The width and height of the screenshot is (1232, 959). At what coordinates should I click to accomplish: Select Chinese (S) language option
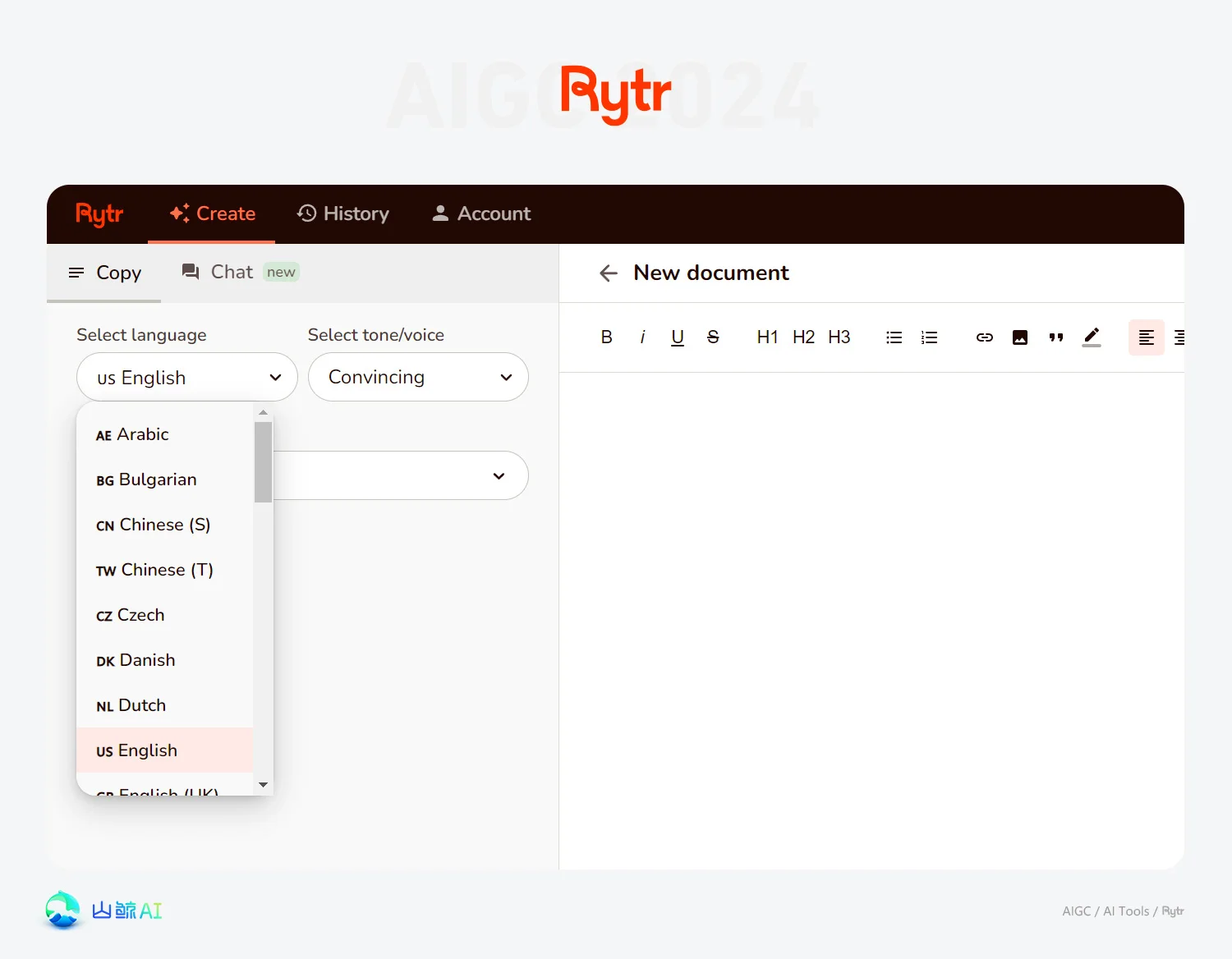click(x=165, y=525)
